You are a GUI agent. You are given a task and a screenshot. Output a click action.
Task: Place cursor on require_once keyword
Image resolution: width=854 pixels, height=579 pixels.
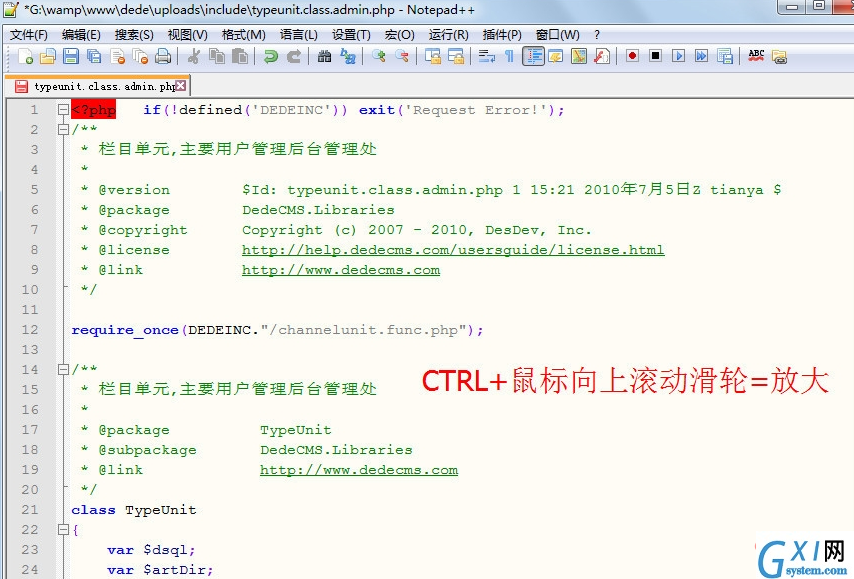click(x=125, y=330)
